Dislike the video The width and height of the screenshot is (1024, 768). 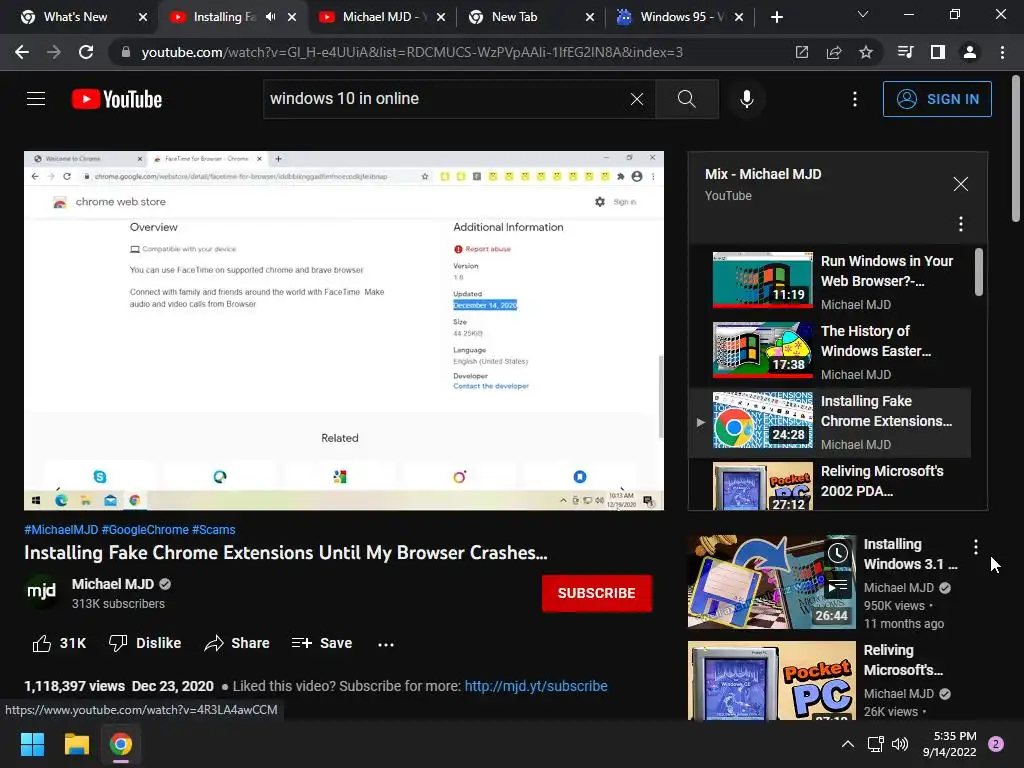pyautogui.click(x=145, y=643)
